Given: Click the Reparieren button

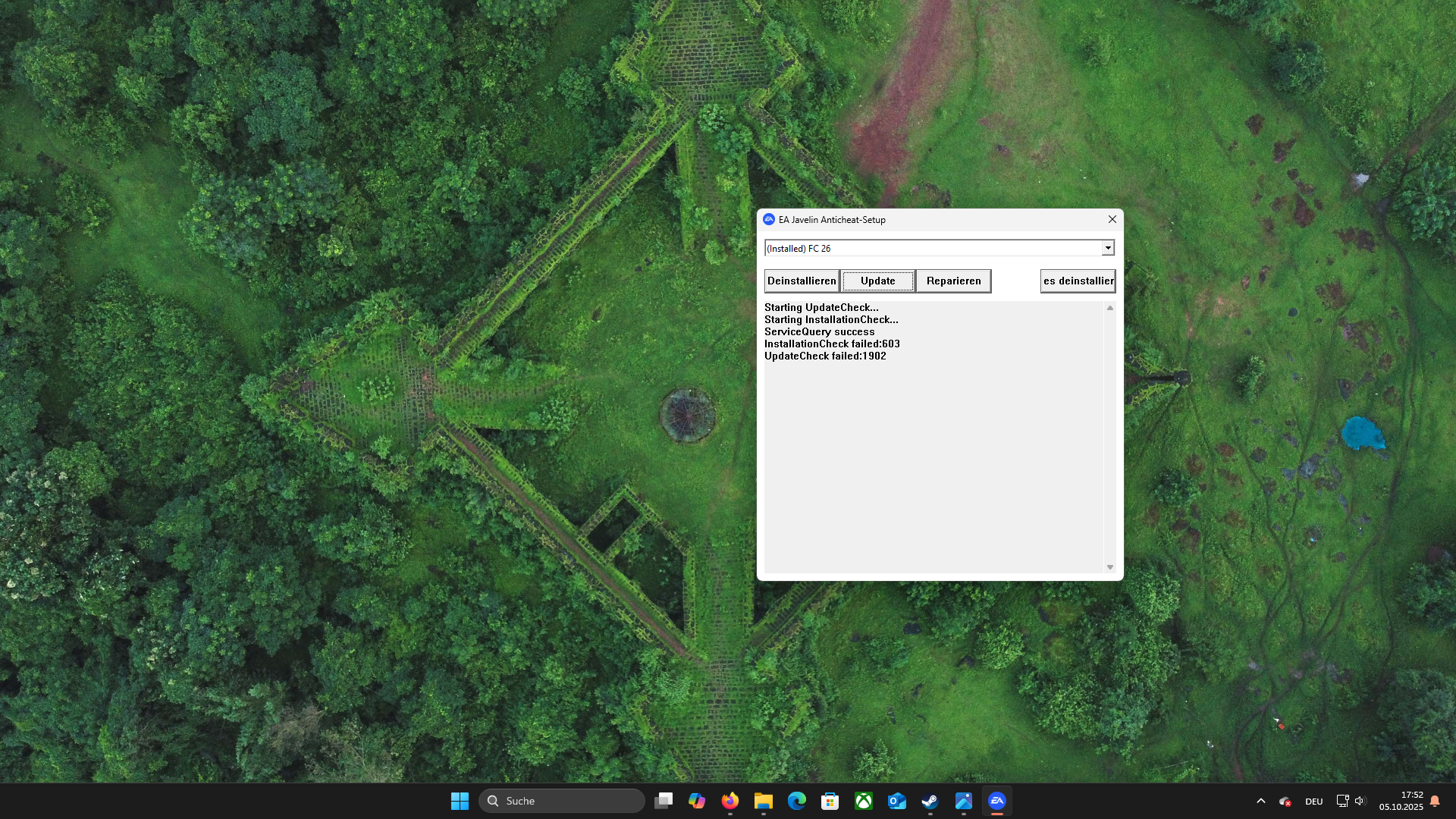Looking at the screenshot, I should (x=953, y=281).
